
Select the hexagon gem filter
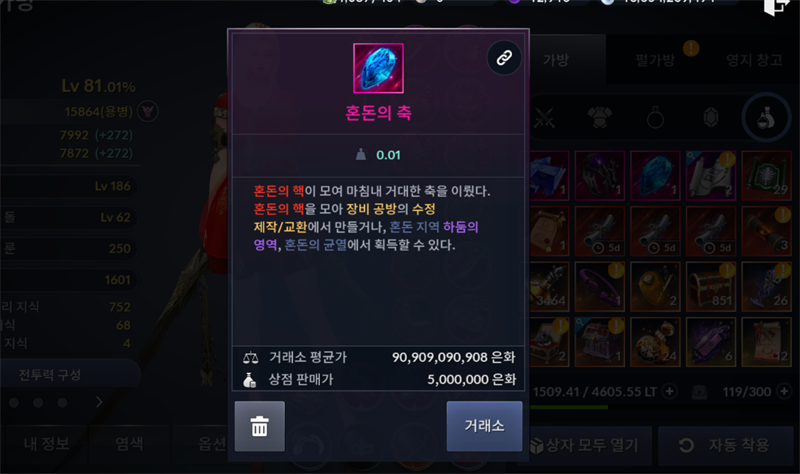click(x=711, y=118)
